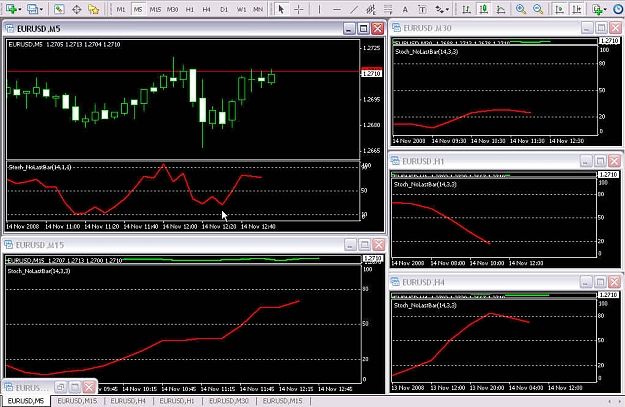
Task: Click Stoch_NoLastBar(14,3,3) label in M30 window
Action: pyautogui.click(x=426, y=51)
